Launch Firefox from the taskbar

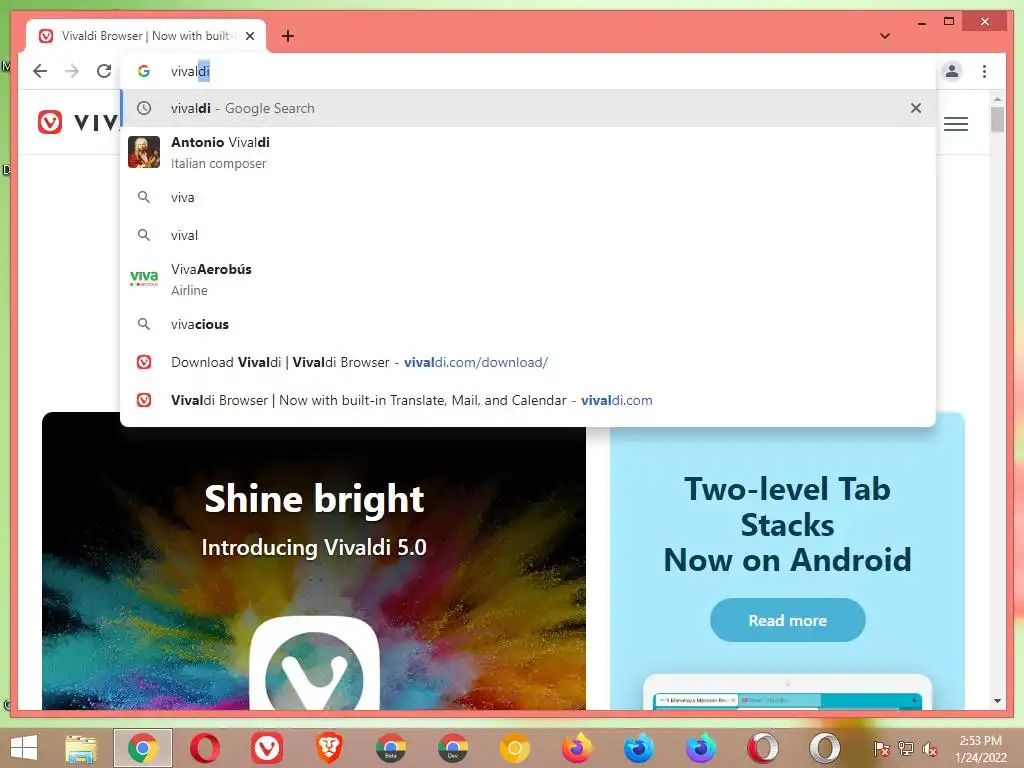577,748
